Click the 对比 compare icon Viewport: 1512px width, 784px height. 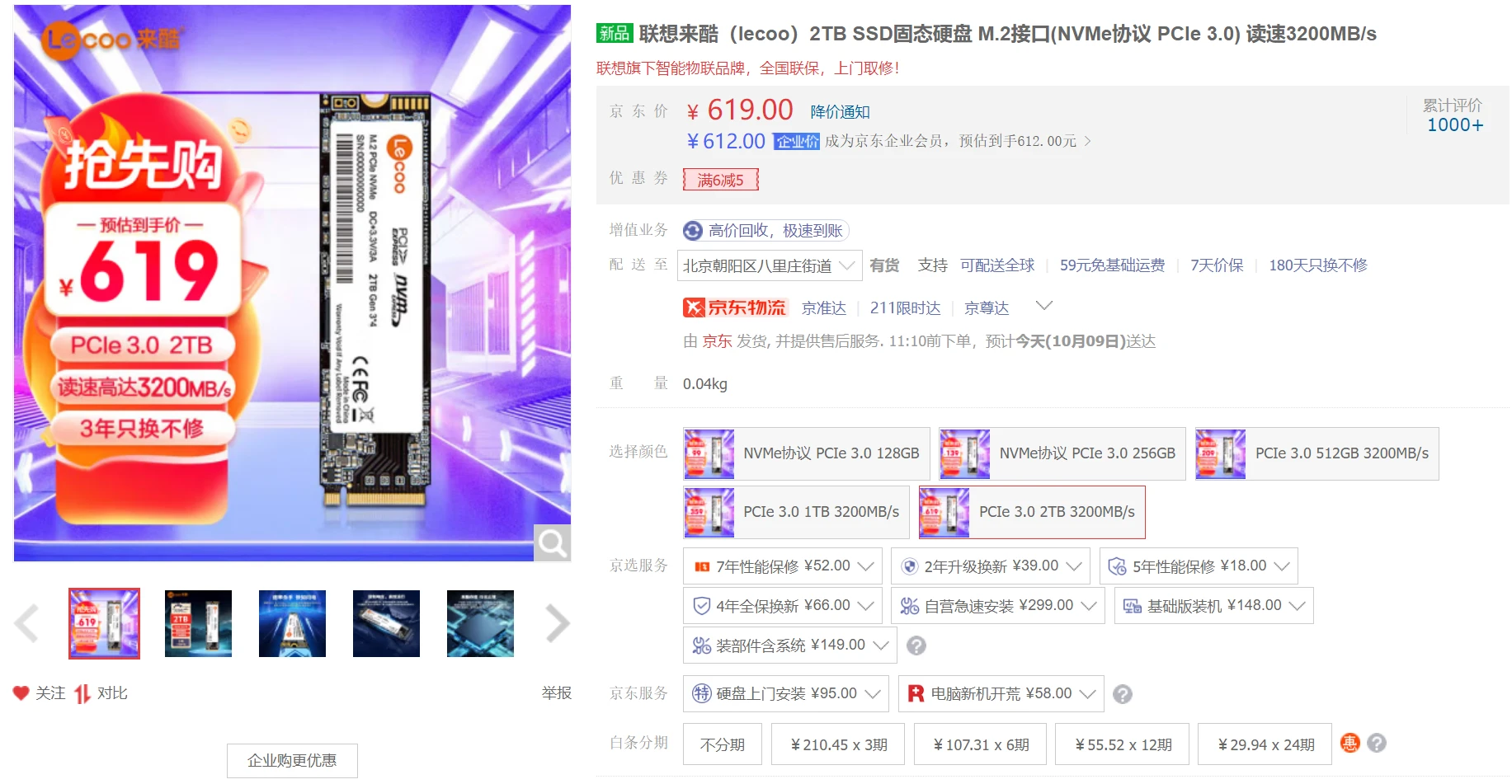(82, 694)
